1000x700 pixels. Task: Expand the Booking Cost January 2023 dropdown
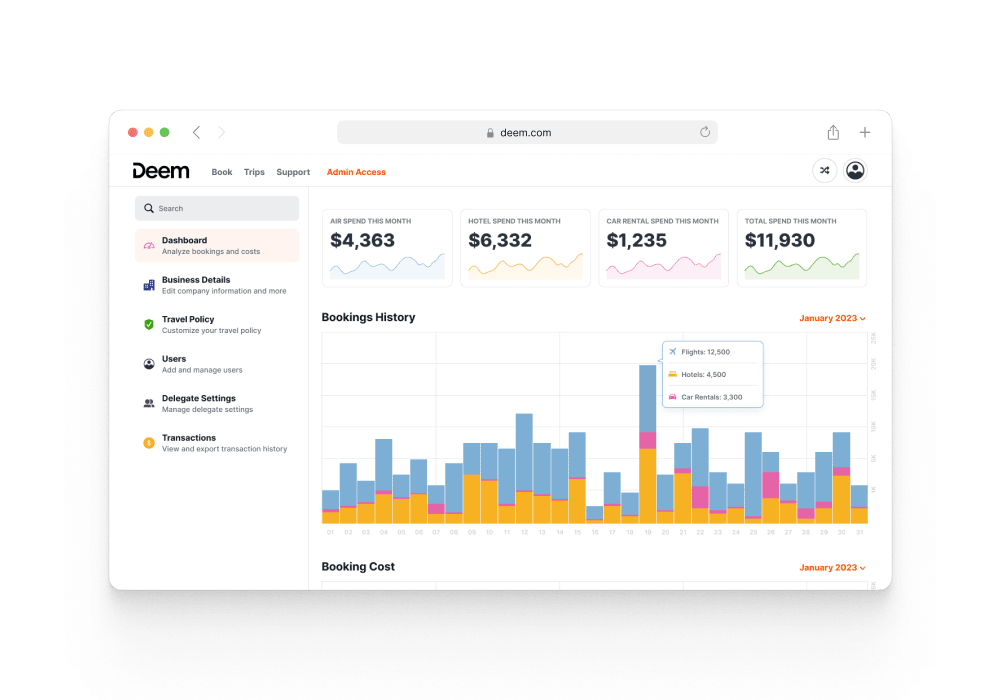point(832,567)
